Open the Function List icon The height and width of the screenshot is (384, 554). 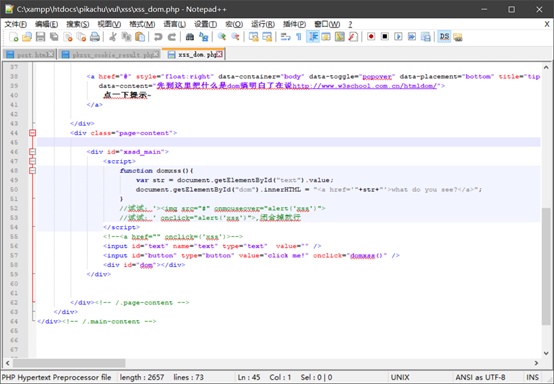tap(353, 37)
